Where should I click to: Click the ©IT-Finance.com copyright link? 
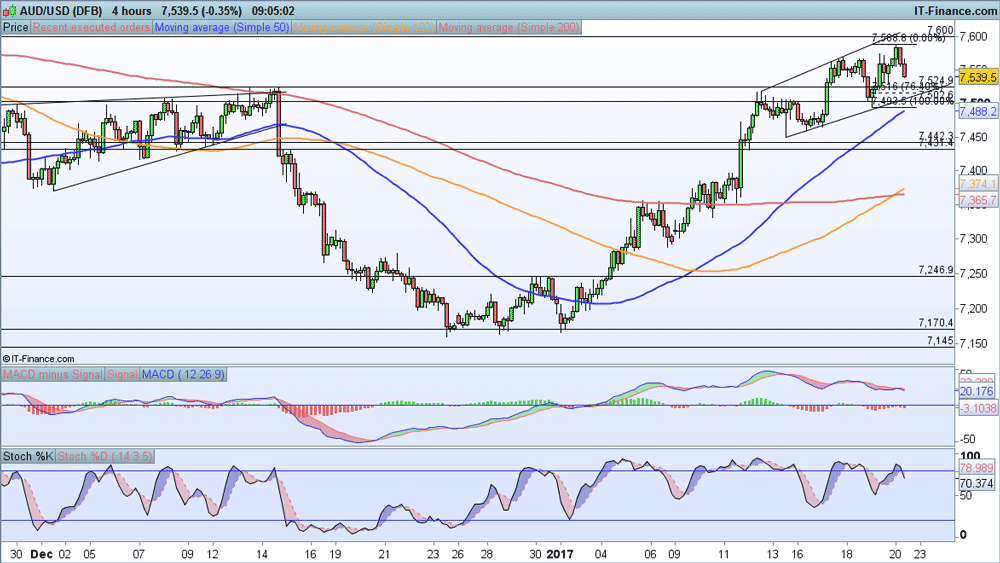click(x=38, y=359)
